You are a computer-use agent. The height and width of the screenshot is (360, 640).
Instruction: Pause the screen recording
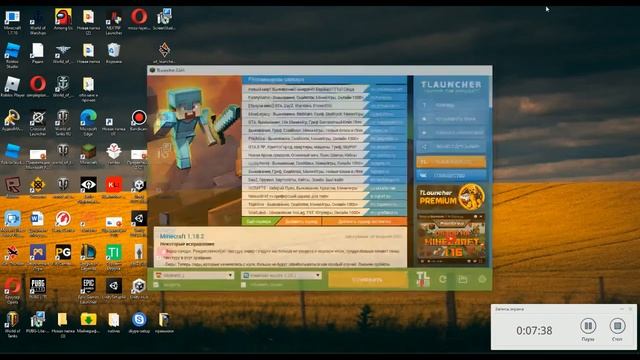click(588, 326)
